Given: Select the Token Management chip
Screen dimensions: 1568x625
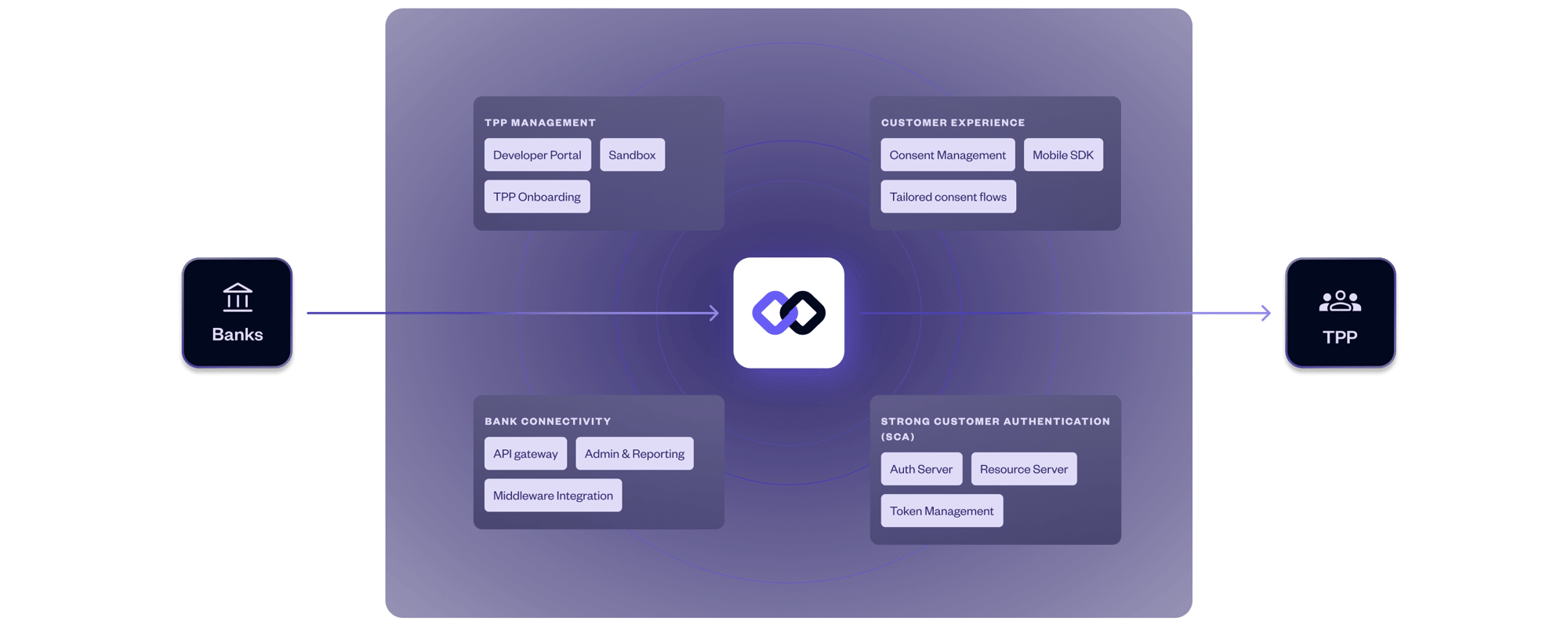Looking at the screenshot, I should pos(942,511).
